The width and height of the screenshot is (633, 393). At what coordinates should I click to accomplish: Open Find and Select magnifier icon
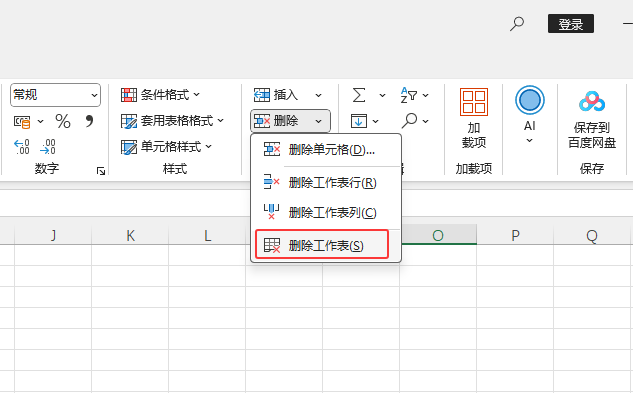pos(409,120)
